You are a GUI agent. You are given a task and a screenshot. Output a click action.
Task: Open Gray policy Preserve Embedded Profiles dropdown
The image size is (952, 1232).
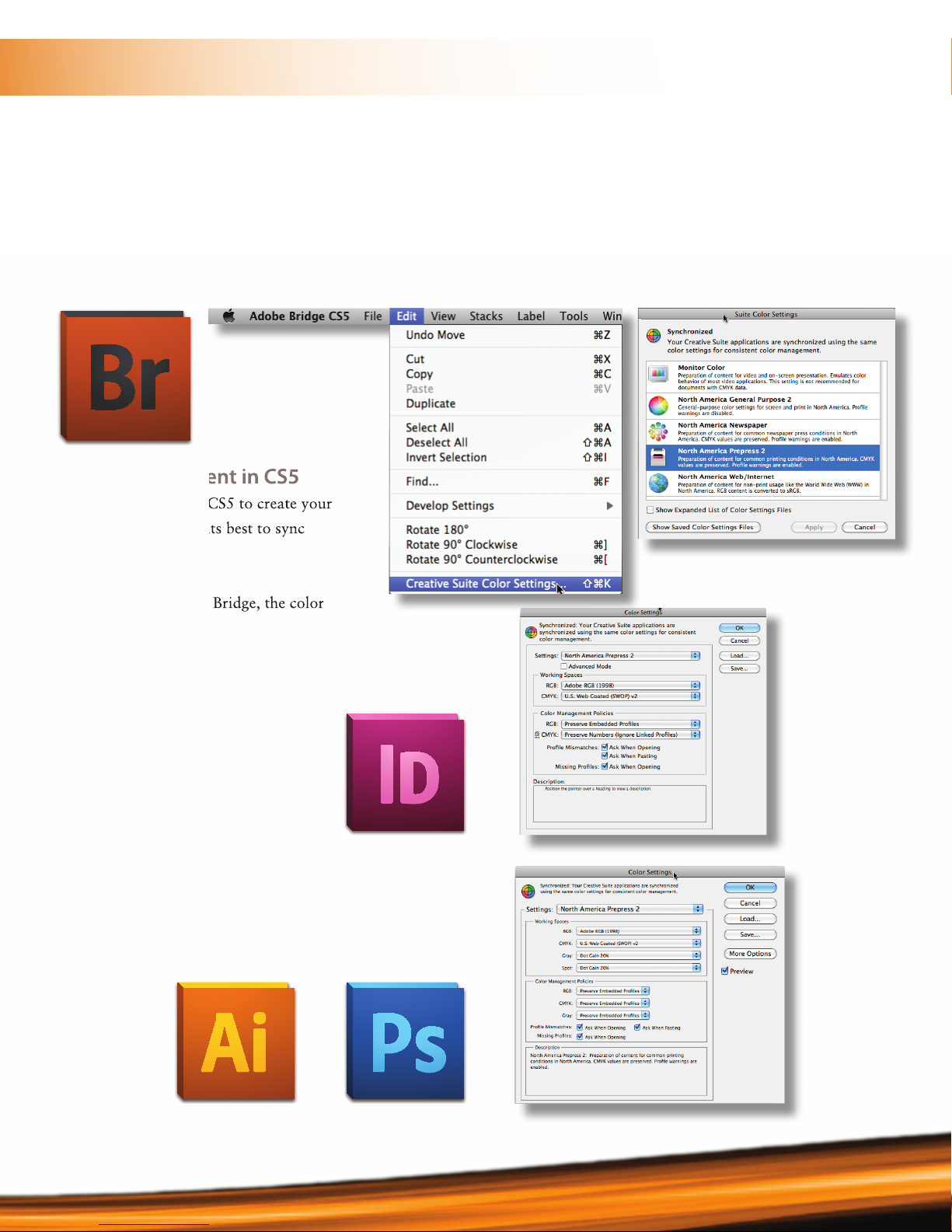[x=613, y=1015]
